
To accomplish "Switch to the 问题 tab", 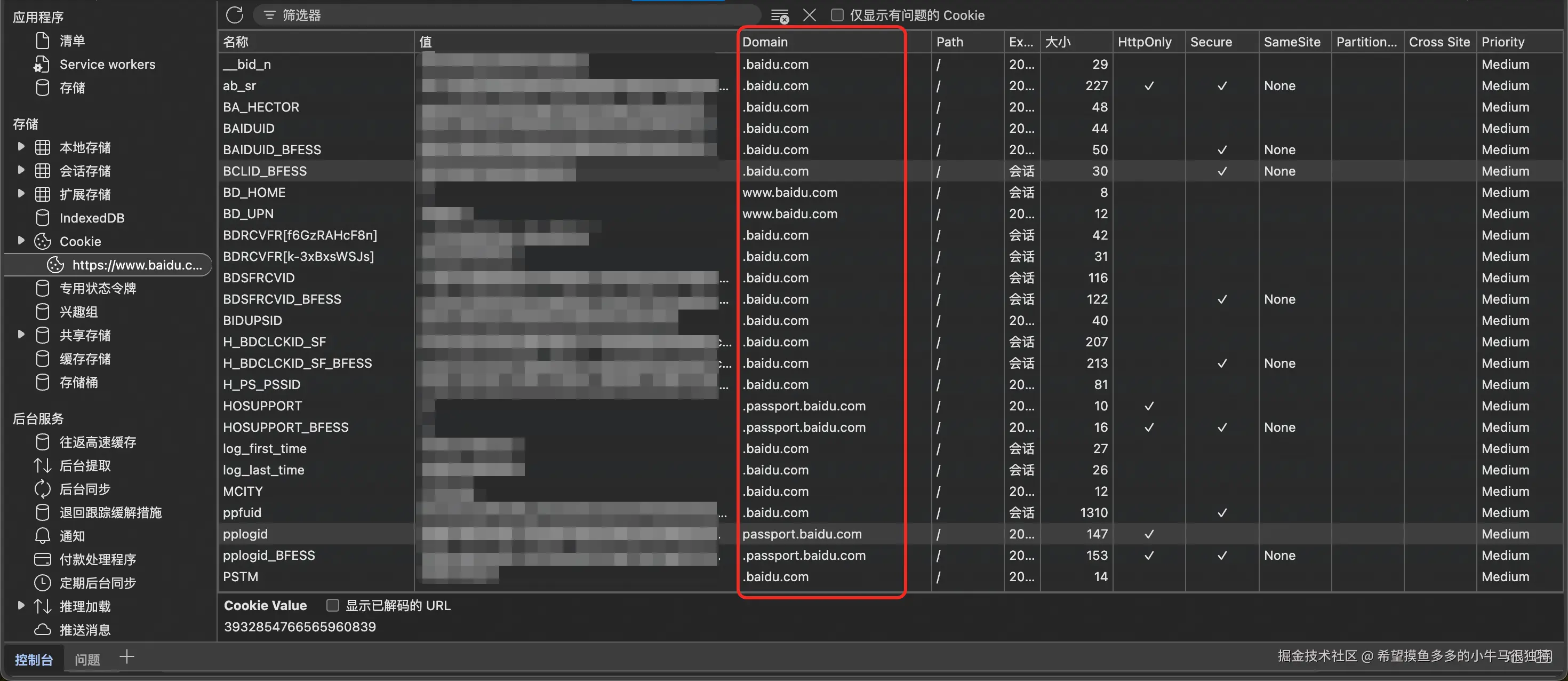I will 87,660.
